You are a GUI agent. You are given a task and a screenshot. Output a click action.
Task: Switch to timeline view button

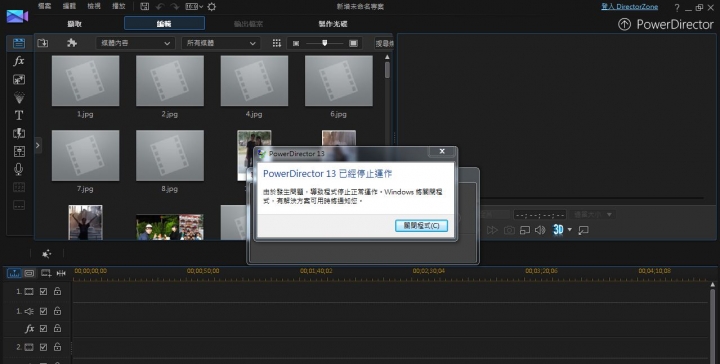tap(14, 273)
